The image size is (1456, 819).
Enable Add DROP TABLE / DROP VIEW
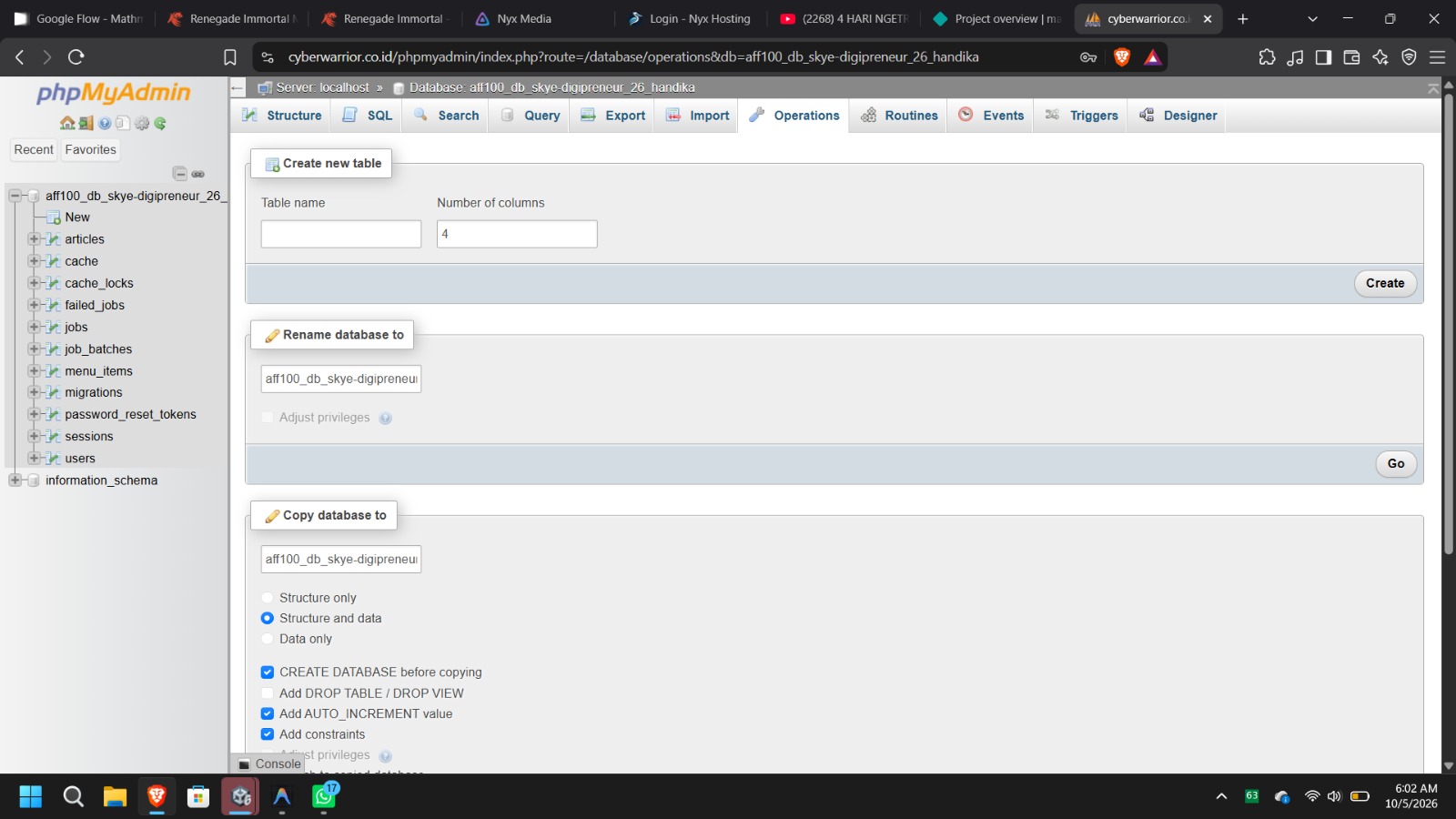click(x=268, y=693)
